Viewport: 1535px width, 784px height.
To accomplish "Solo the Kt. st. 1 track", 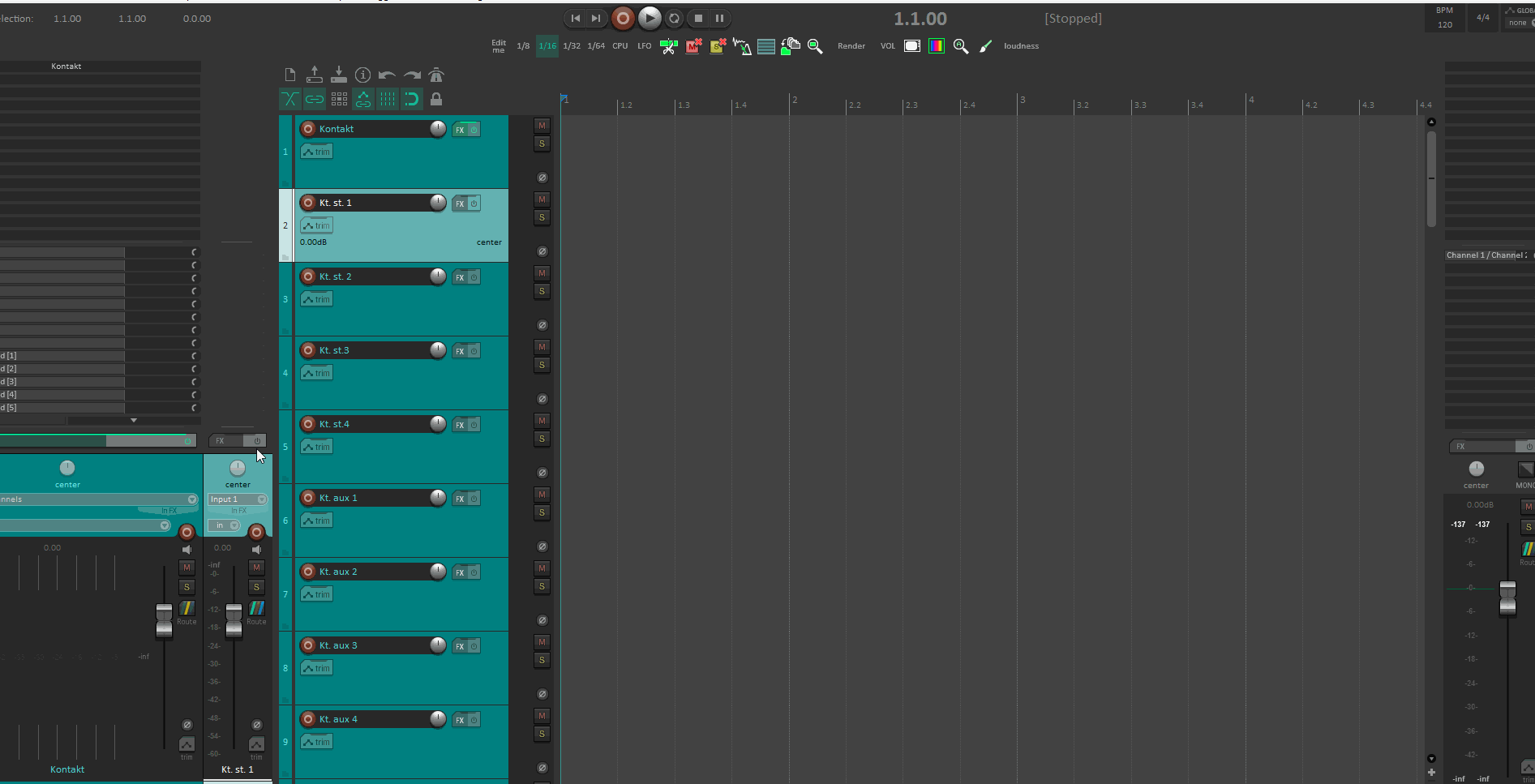I will pyautogui.click(x=542, y=217).
